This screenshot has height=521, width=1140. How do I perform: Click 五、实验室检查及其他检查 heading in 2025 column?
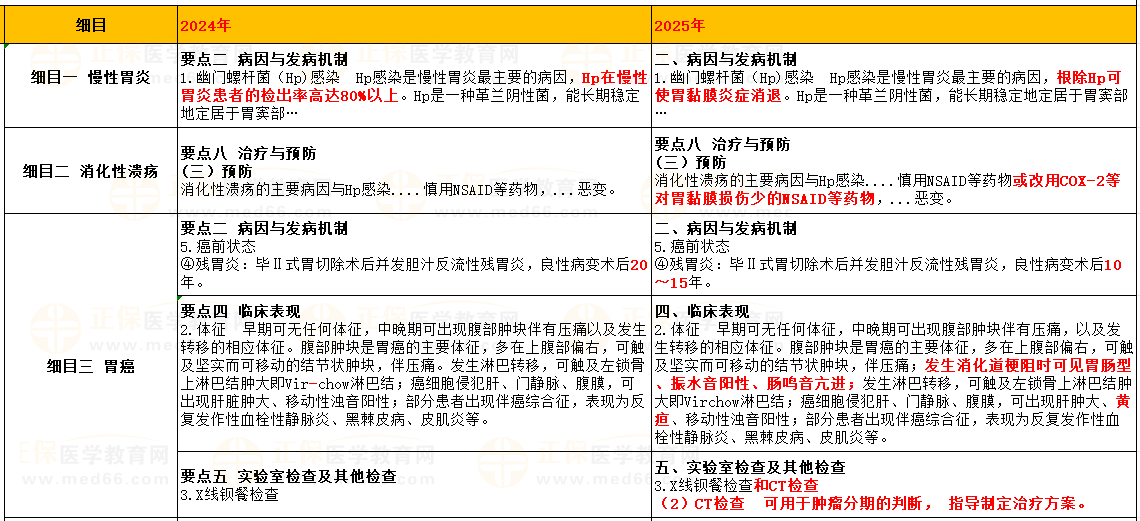[x=750, y=467]
